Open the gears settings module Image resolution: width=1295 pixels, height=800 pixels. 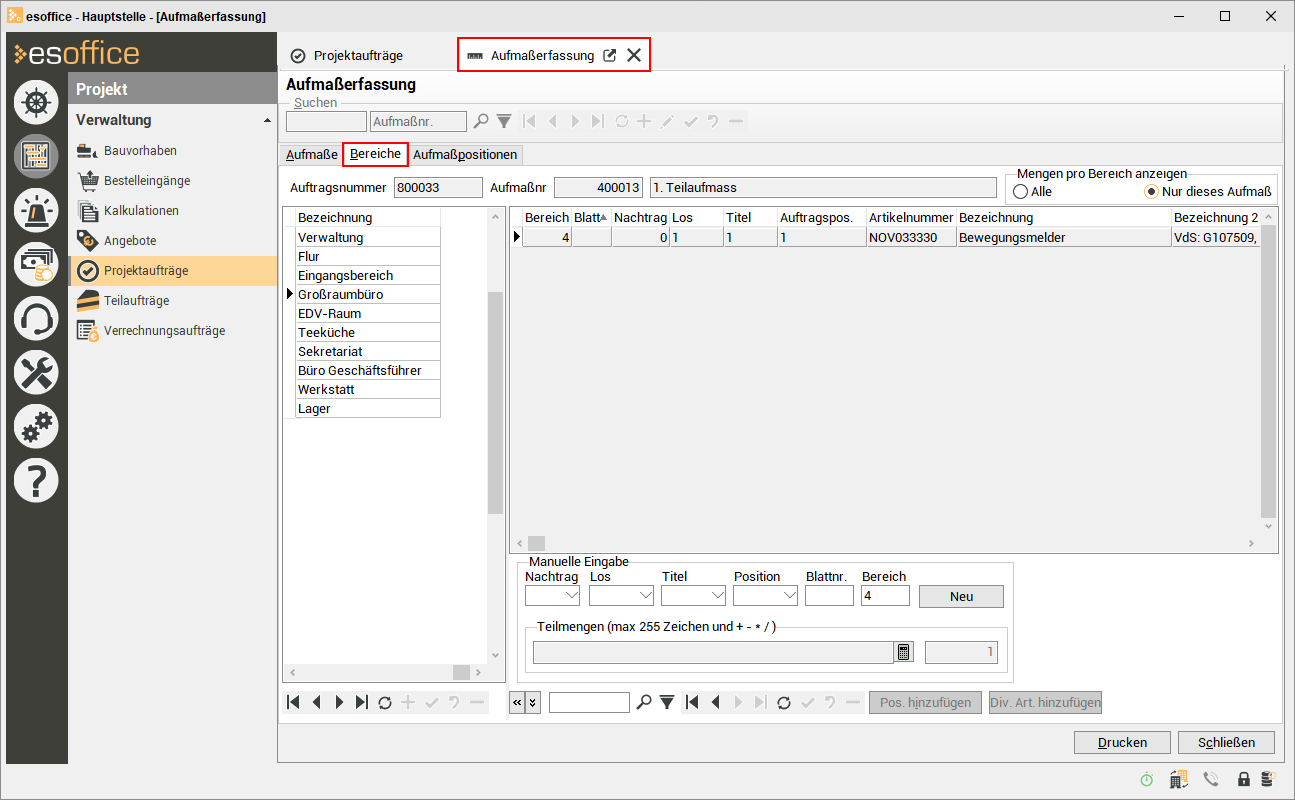36,427
